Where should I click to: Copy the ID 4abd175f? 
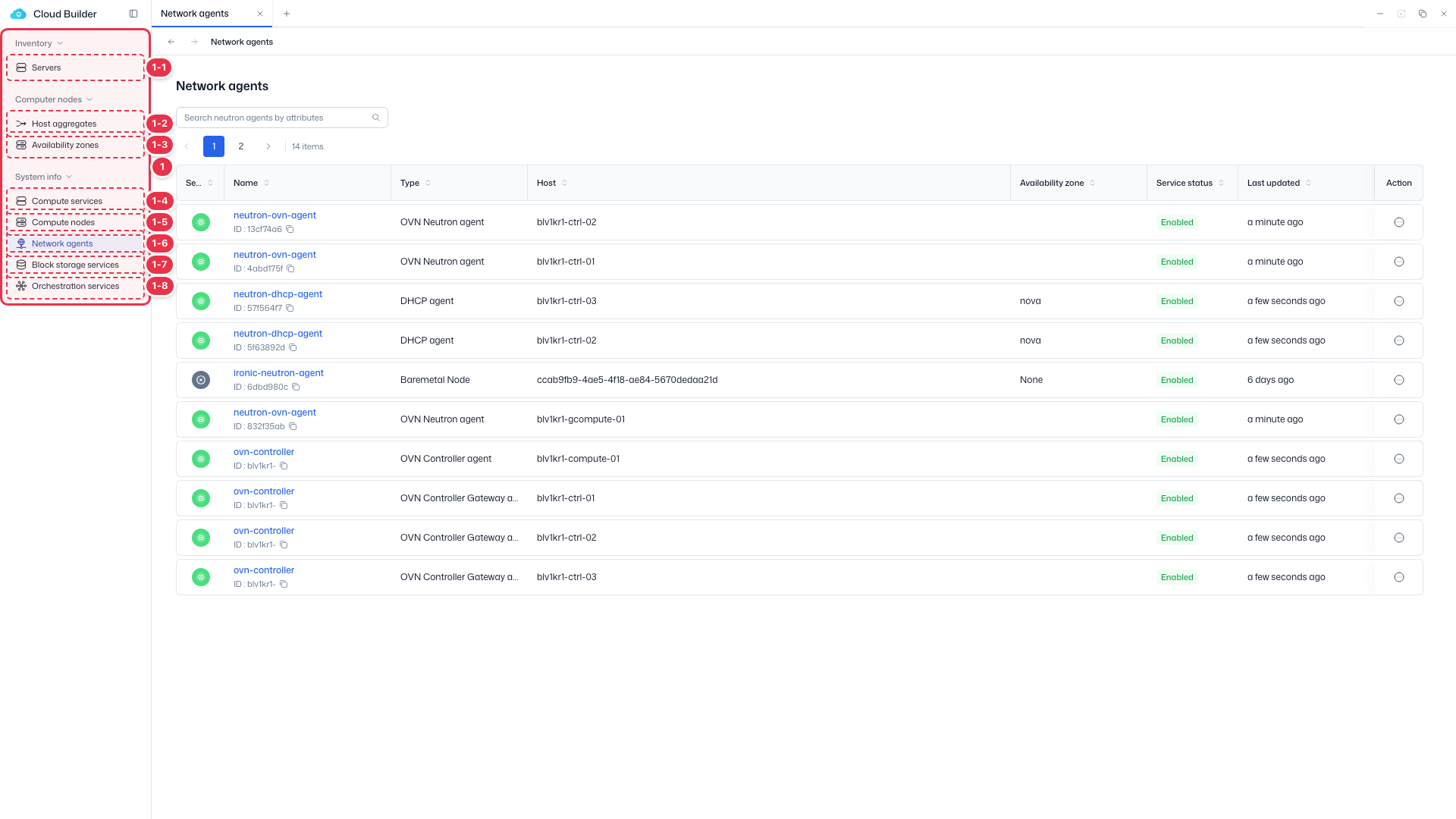[290, 268]
